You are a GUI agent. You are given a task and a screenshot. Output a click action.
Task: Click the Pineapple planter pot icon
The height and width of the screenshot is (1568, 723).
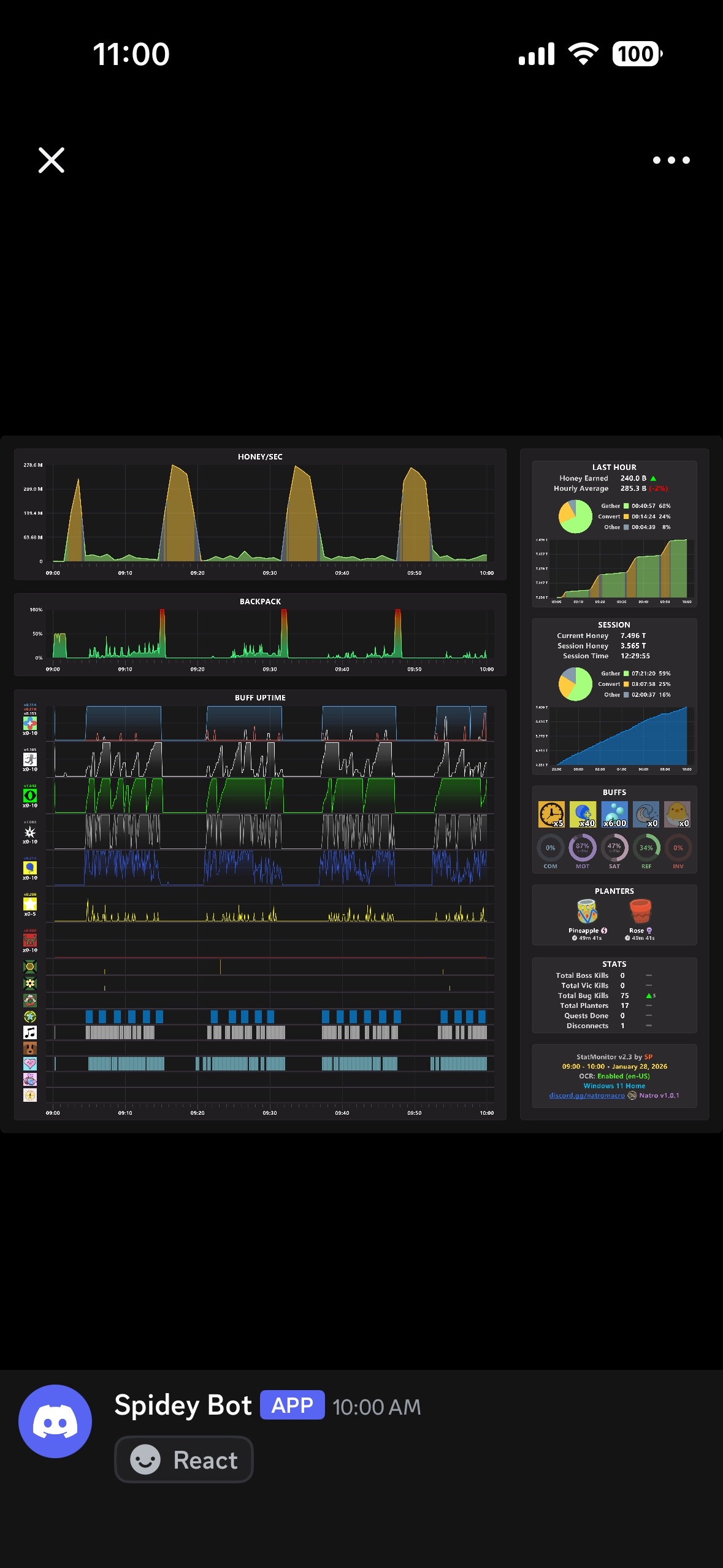(x=587, y=912)
